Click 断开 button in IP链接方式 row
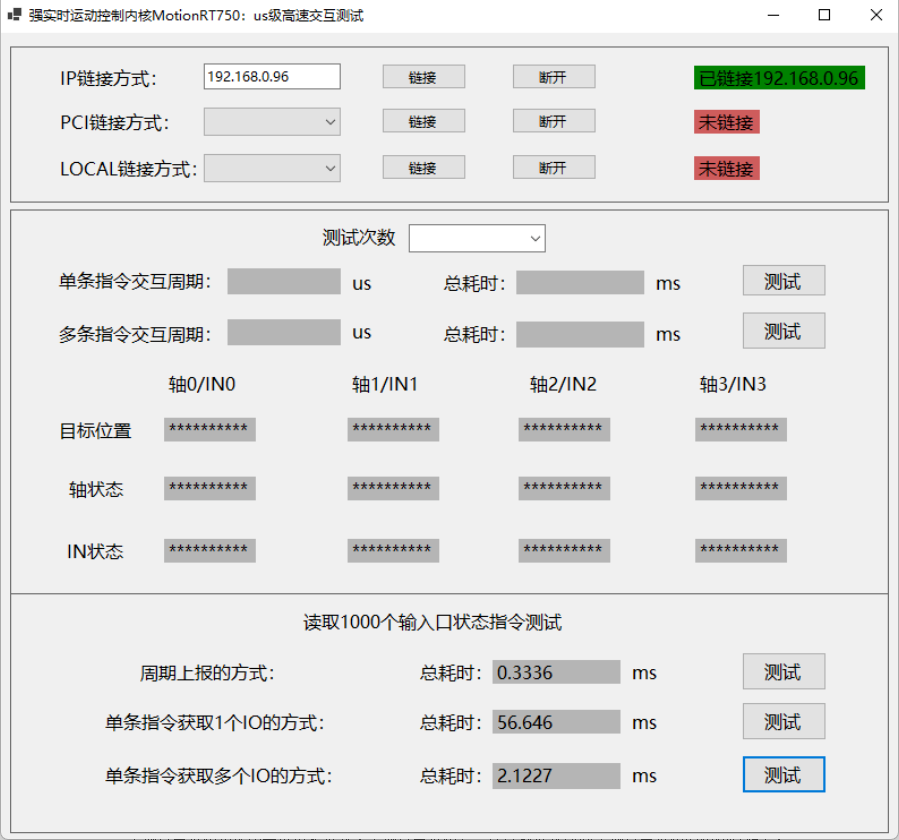Viewport: 899px width, 840px height. 553,77
